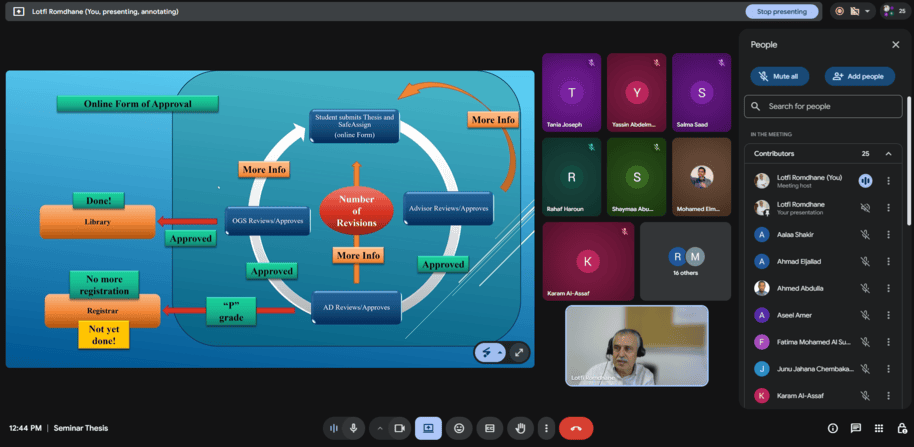This screenshot has height=447, width=914.
Task: Click the Stop presenting button
Action: 781,11
